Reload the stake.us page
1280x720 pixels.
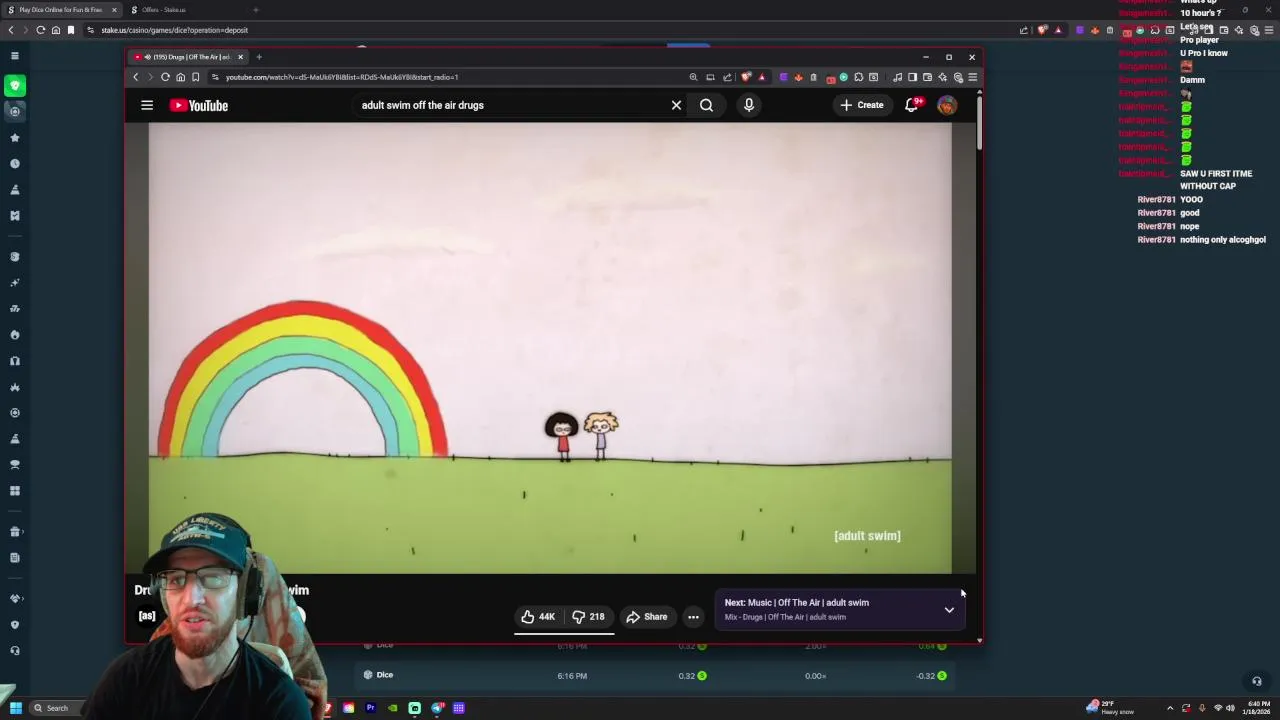click(40, 30)
